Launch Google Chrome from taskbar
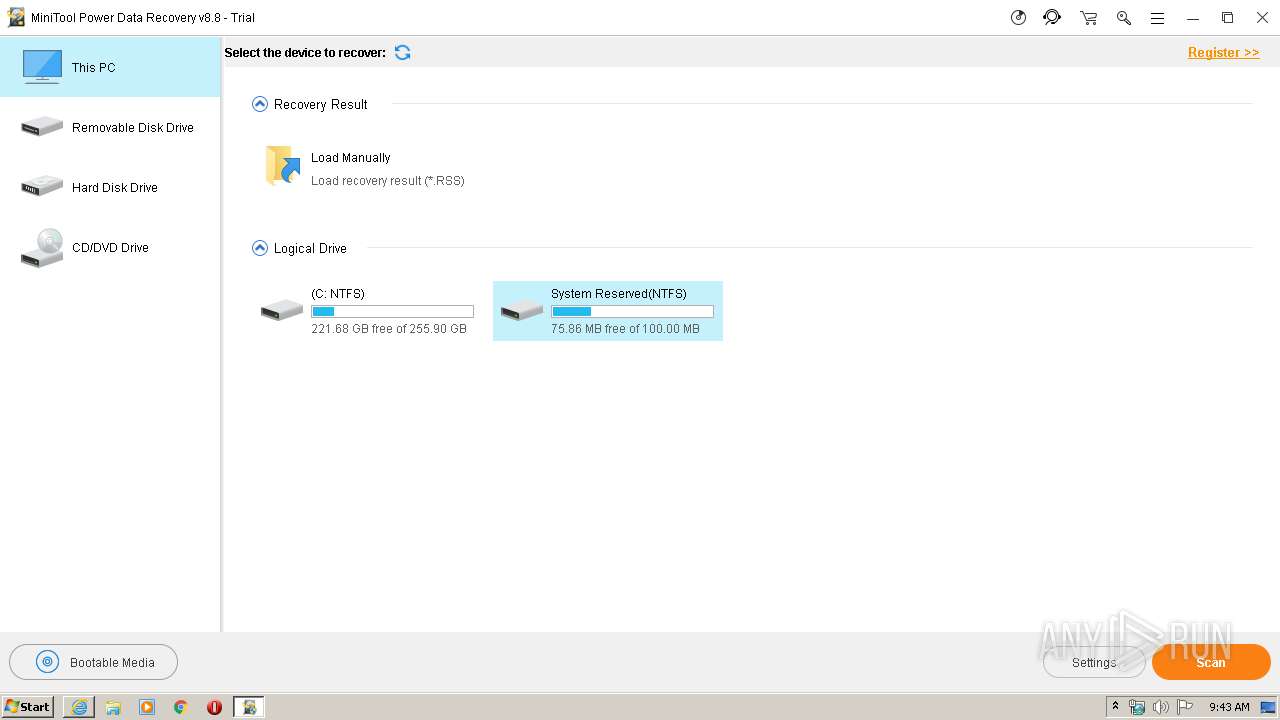Image resolution: width=1280 pixels, height=720 pixels. tap(181, 707)
